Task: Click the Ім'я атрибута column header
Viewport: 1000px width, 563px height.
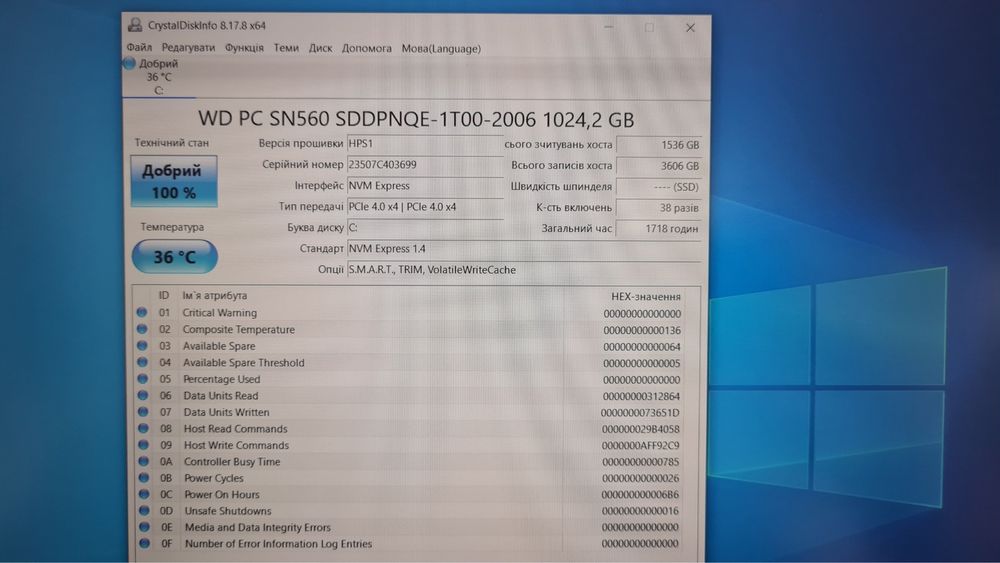Action: click(x=214, y=295)
